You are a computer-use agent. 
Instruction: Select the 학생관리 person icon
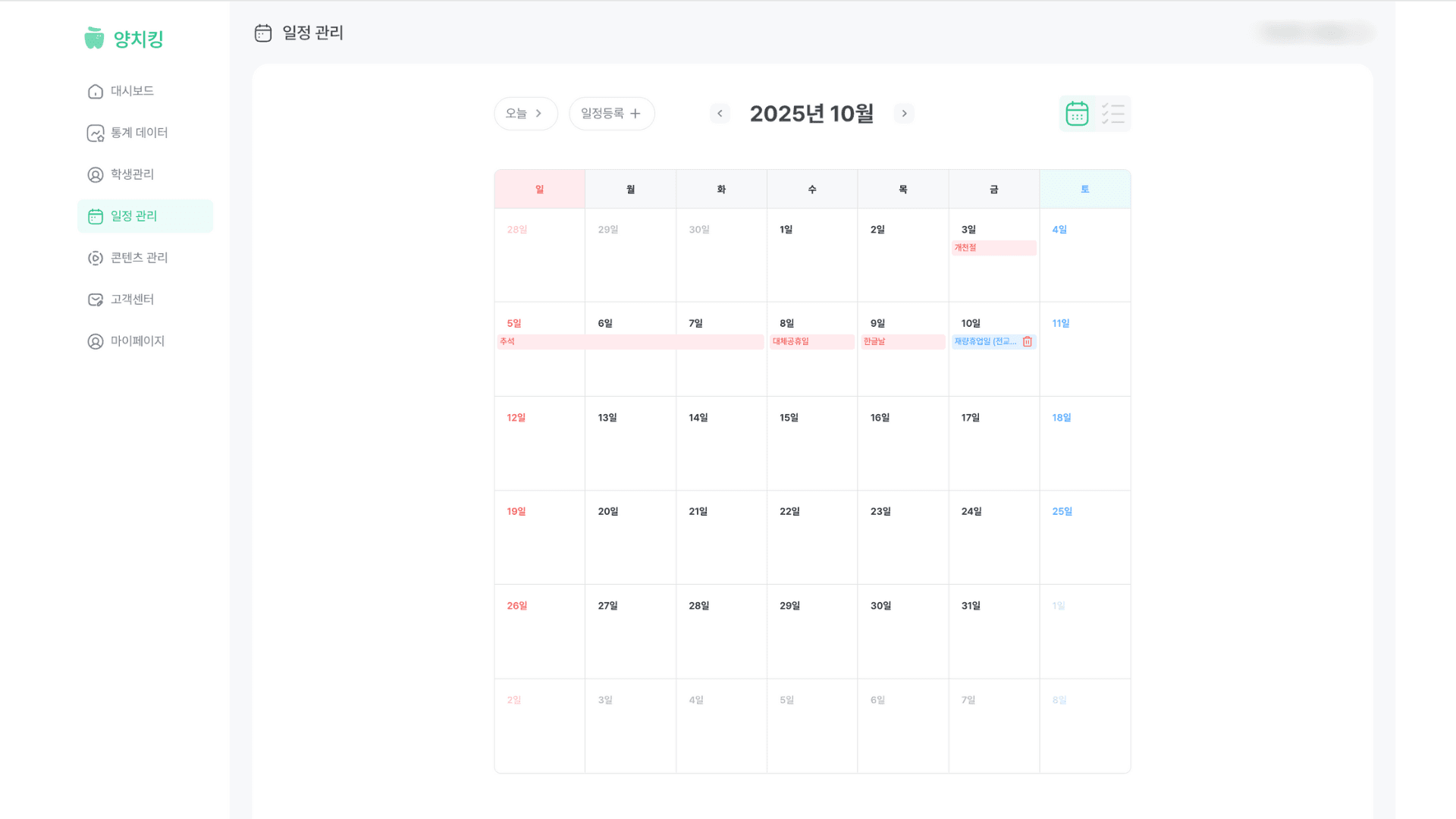coord(96,175)
